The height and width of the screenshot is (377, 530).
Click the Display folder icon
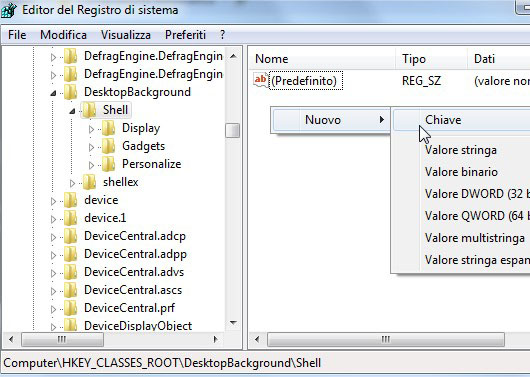[109, 128]
